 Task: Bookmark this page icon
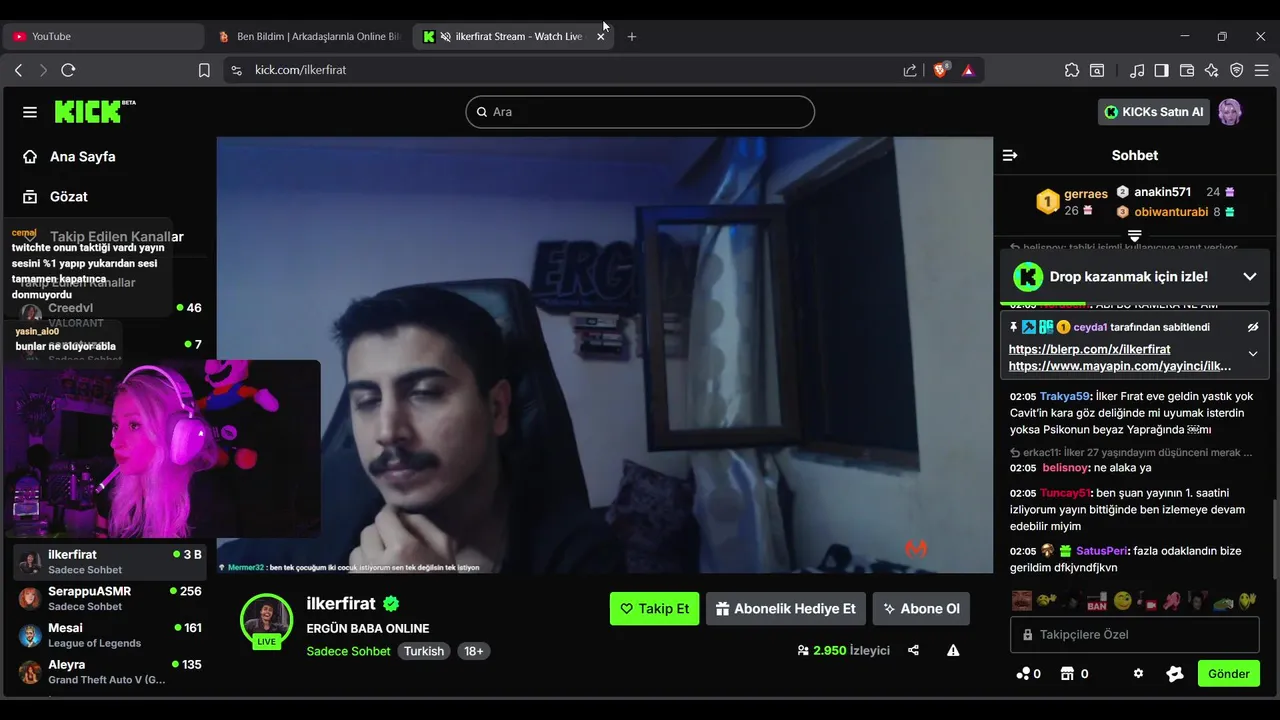204,70
